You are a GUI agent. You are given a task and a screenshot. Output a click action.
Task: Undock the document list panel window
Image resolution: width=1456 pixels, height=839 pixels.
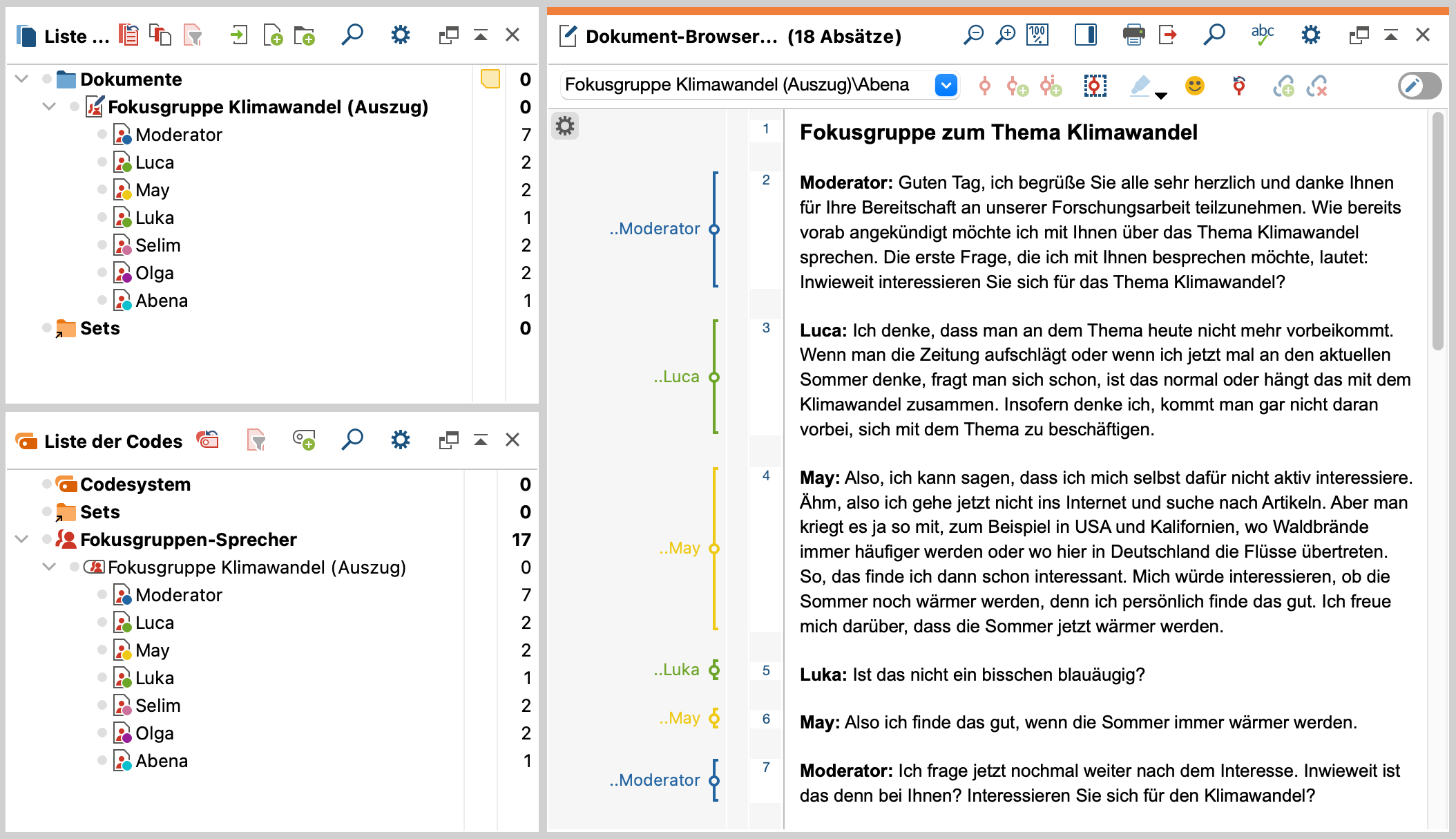[x=449, y=35]
